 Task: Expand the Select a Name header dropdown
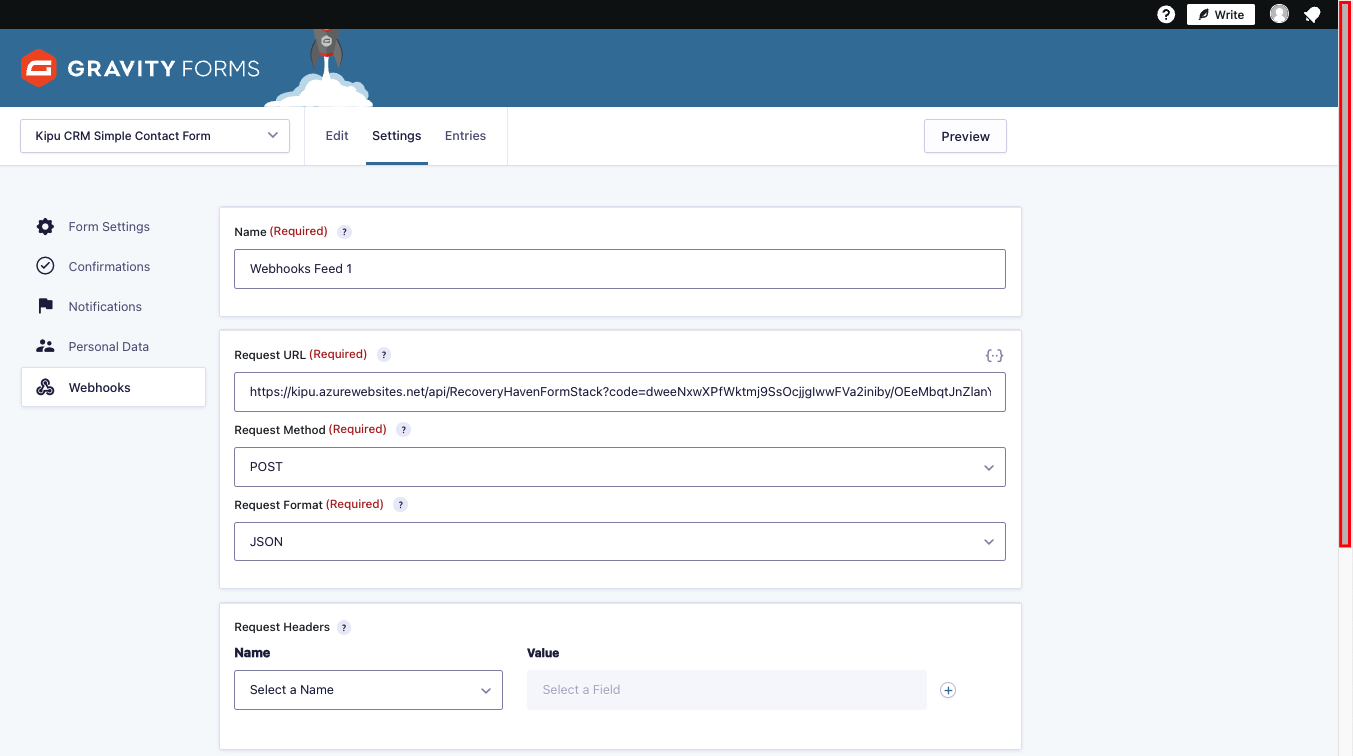point(368,689)
